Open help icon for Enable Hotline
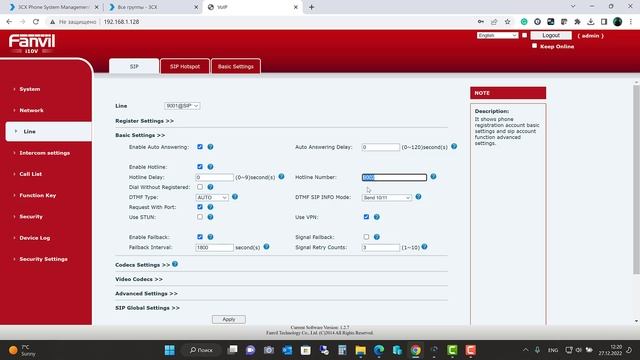The image size is (640, 360). point(210,167)
